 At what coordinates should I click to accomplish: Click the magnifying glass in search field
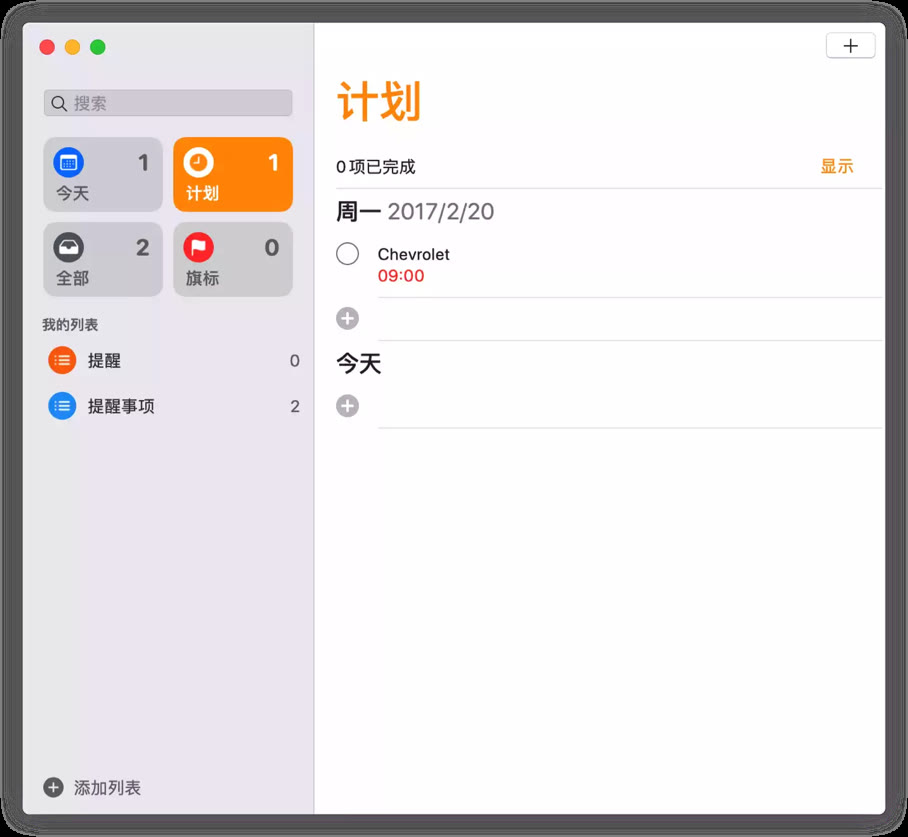[59, 103]
